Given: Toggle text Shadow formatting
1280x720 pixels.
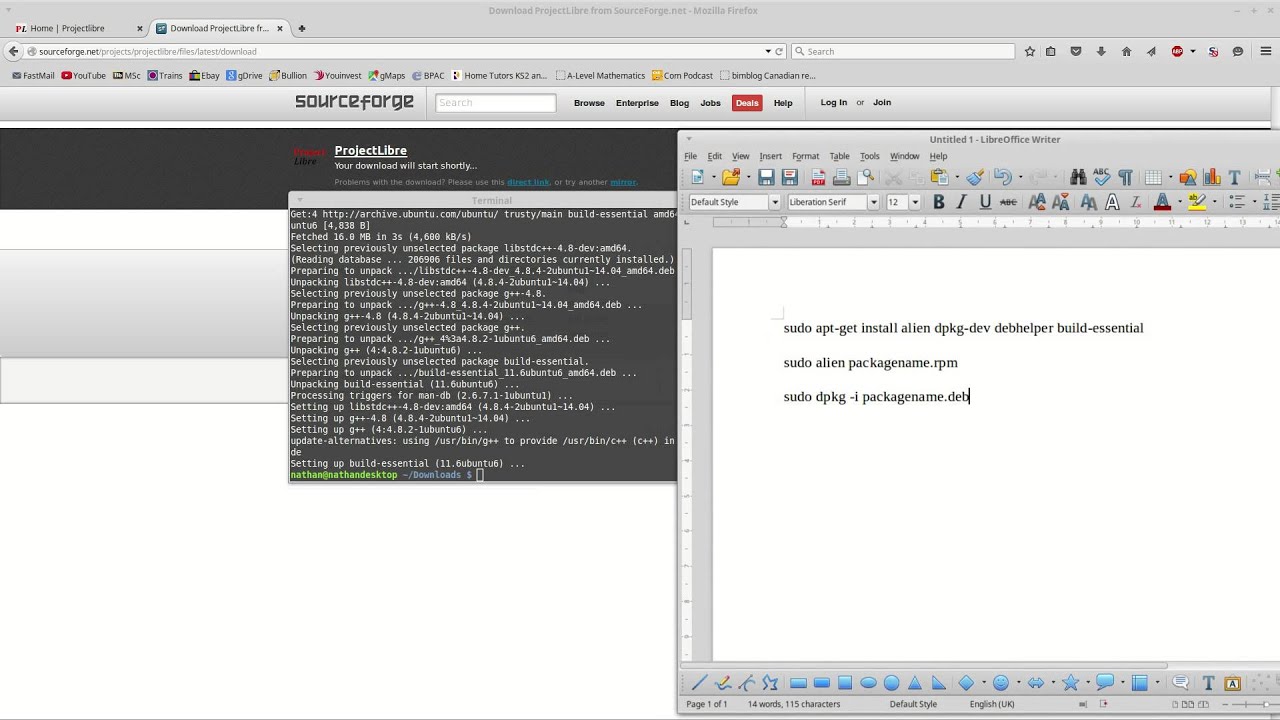Looking at the screenshot, I should tap(1089, 202).
